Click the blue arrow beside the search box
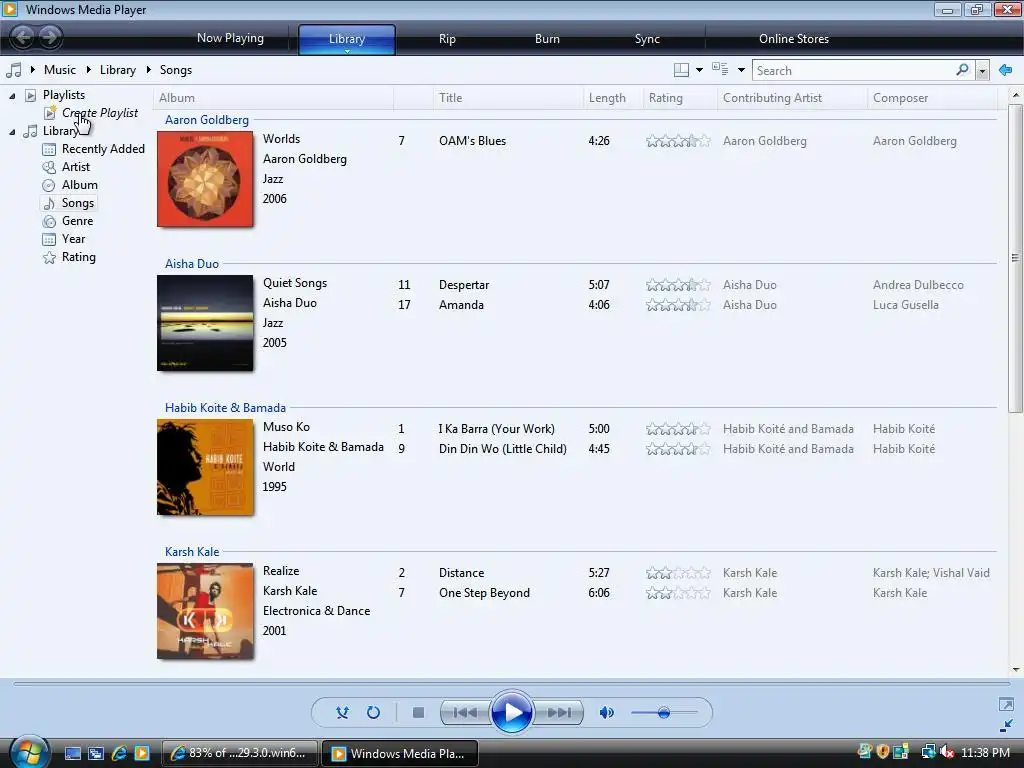Screen dimensions: 1024x768 click(1006, 70)
